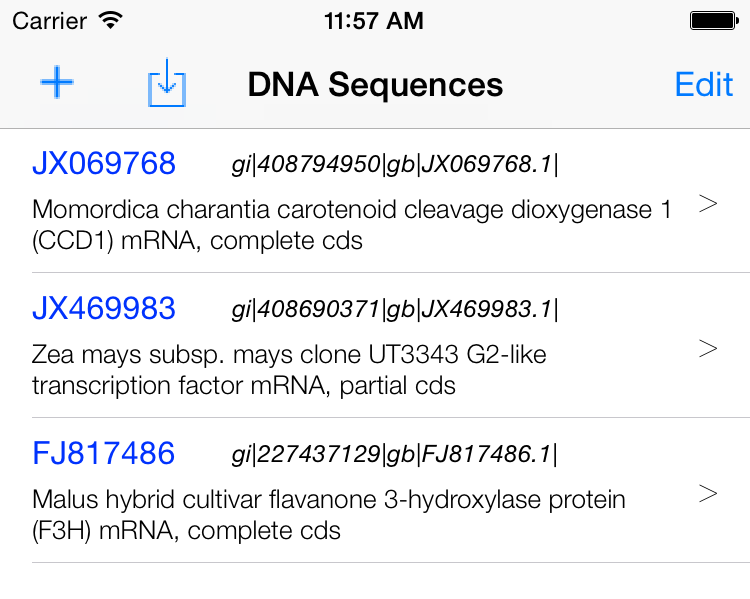This screenshot has height=599, width=750.
Task: Select the gi|408794950|gb|JX069768.1| identifier text
Action: [395, 165]
